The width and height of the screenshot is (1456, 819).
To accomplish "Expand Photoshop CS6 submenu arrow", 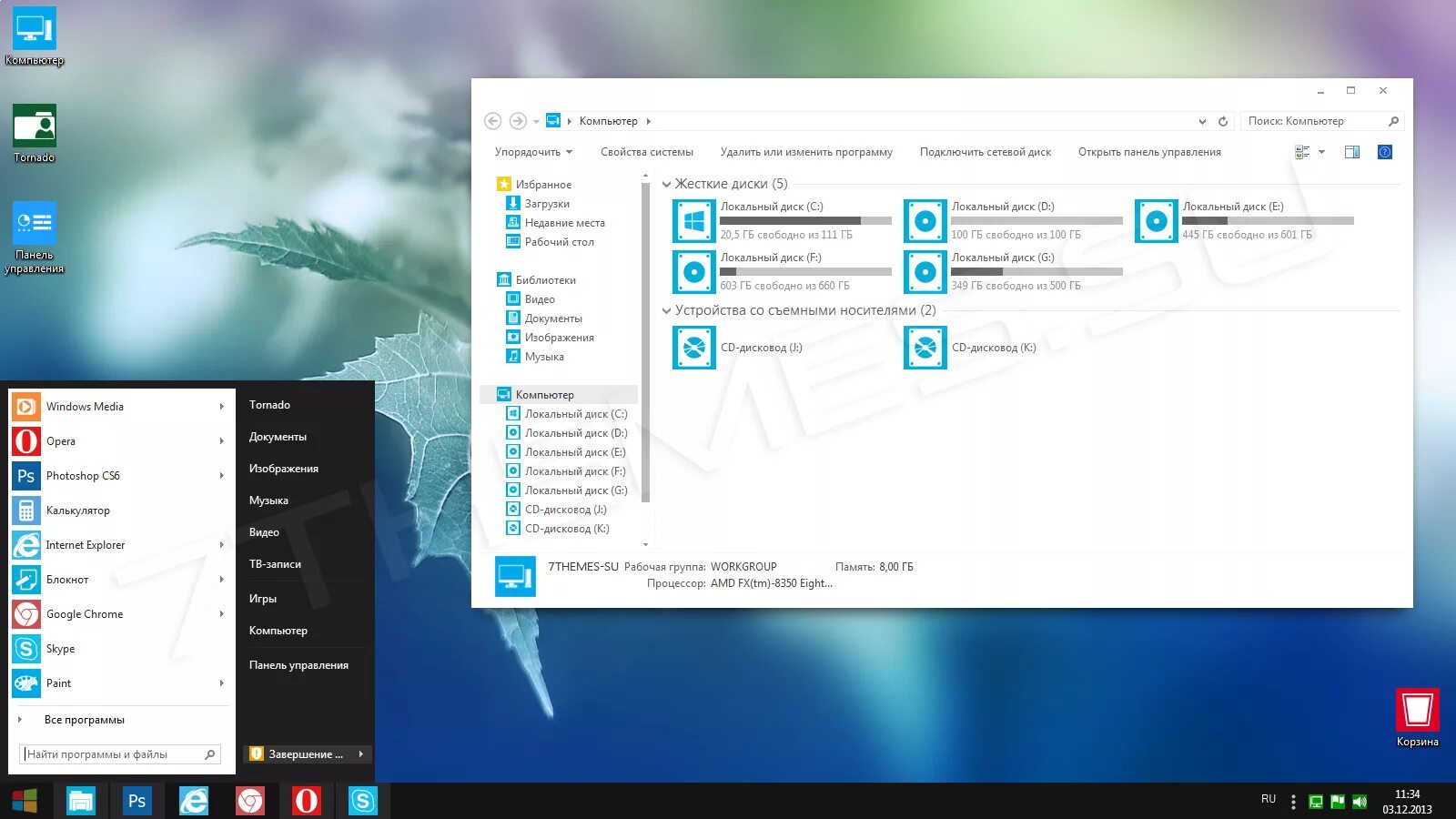I will pos(221,476).
